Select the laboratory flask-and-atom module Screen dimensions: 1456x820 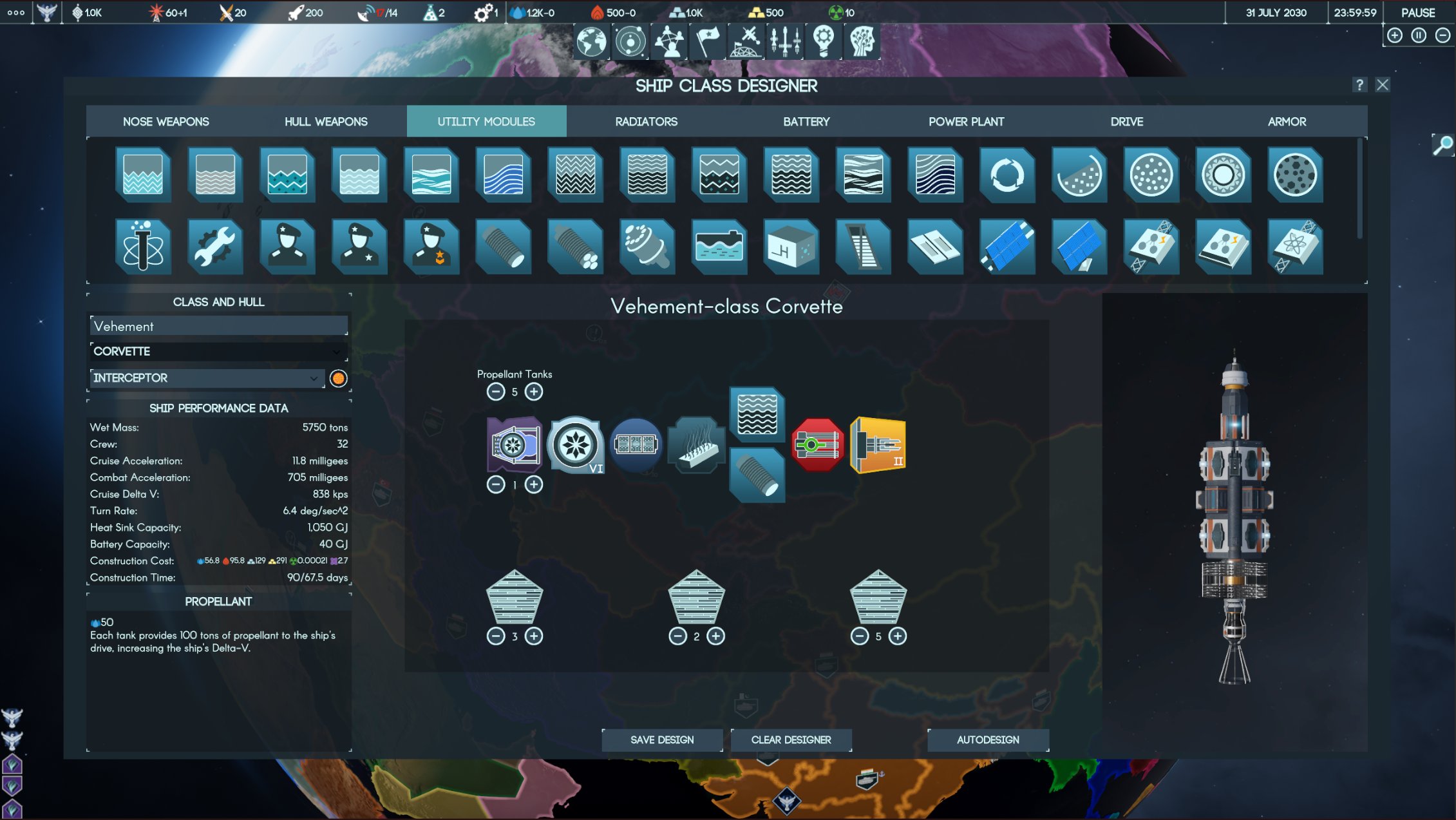143,247
